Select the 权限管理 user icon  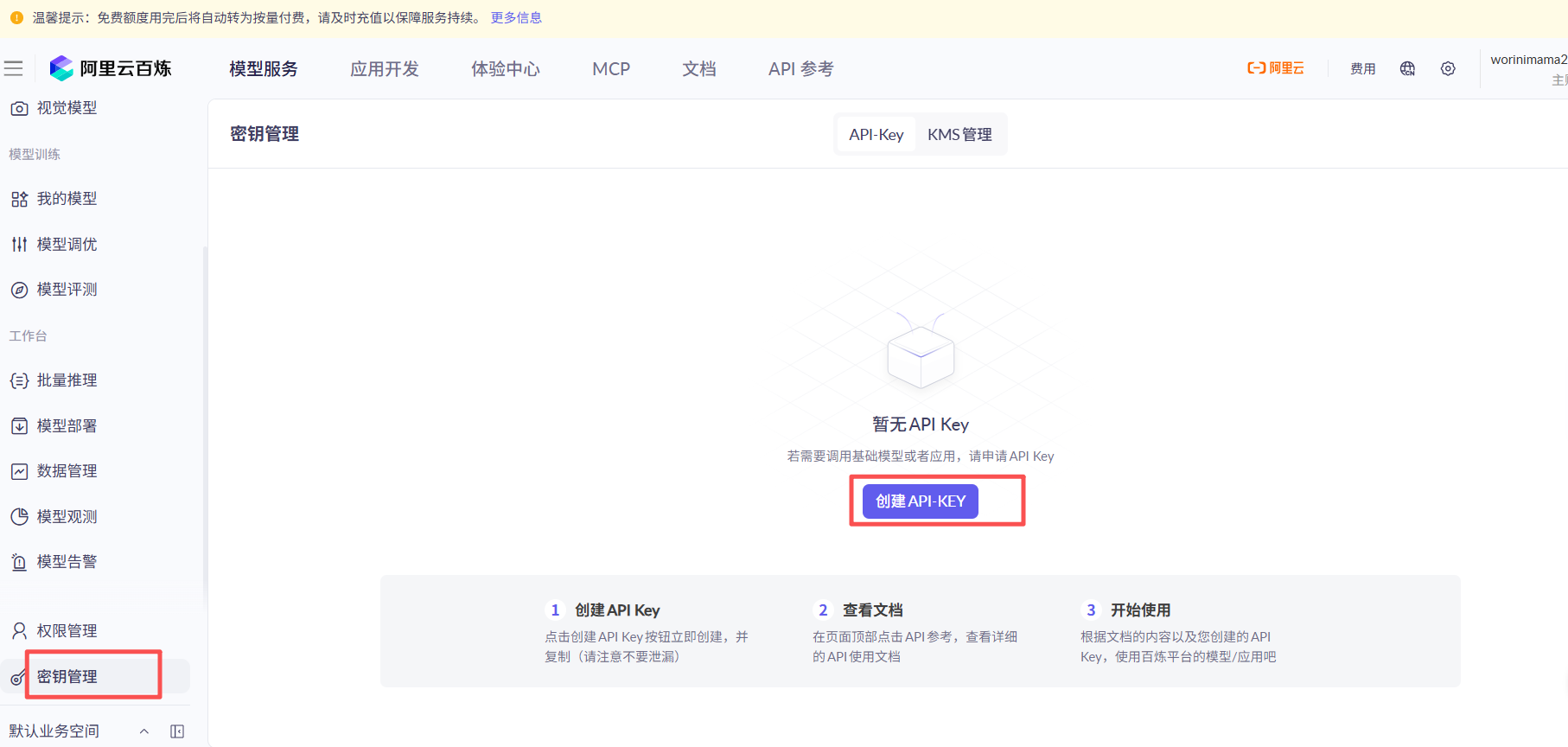click(x=19, y=631)
